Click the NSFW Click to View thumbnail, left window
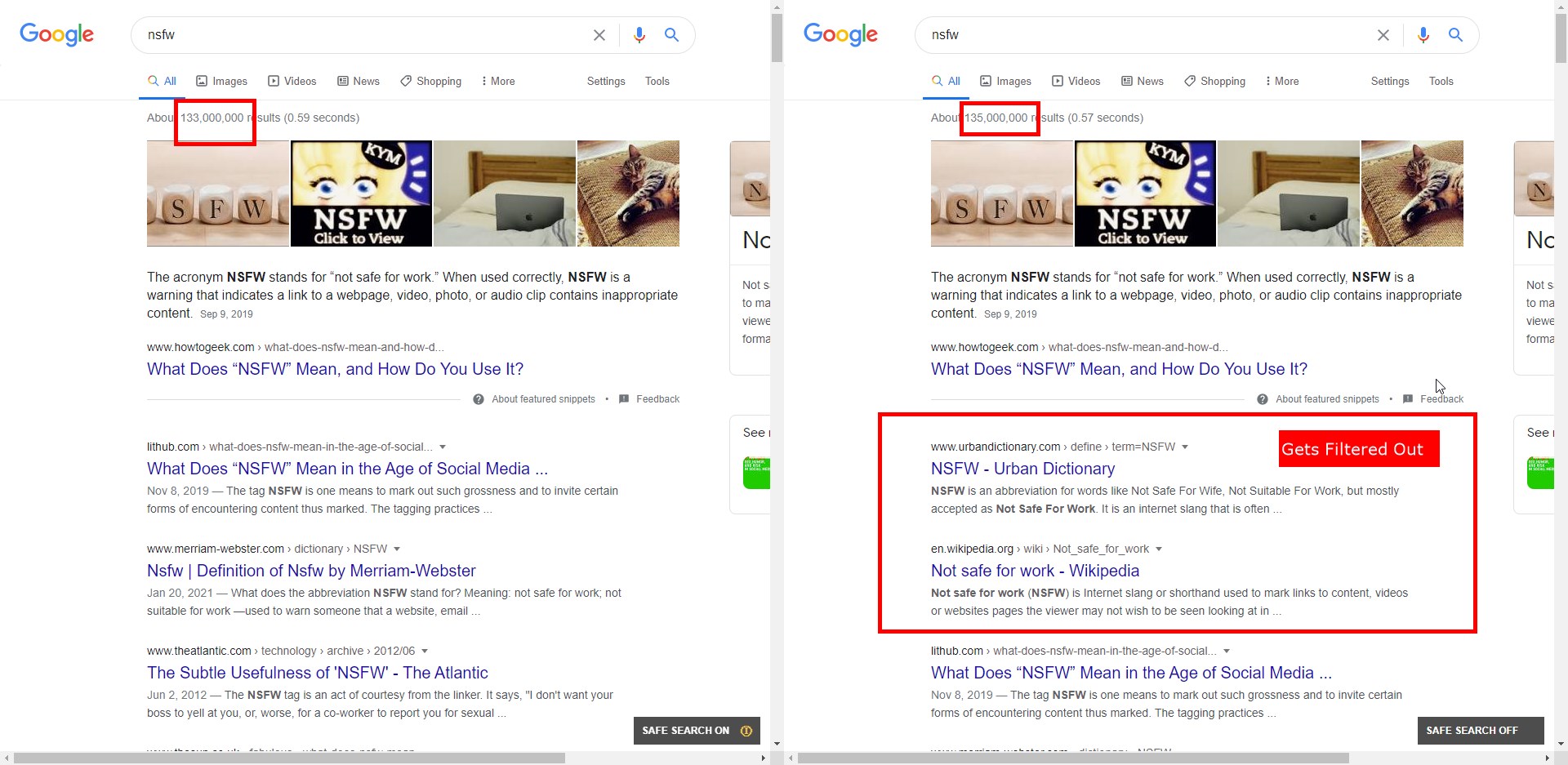 tap(361, 193)
